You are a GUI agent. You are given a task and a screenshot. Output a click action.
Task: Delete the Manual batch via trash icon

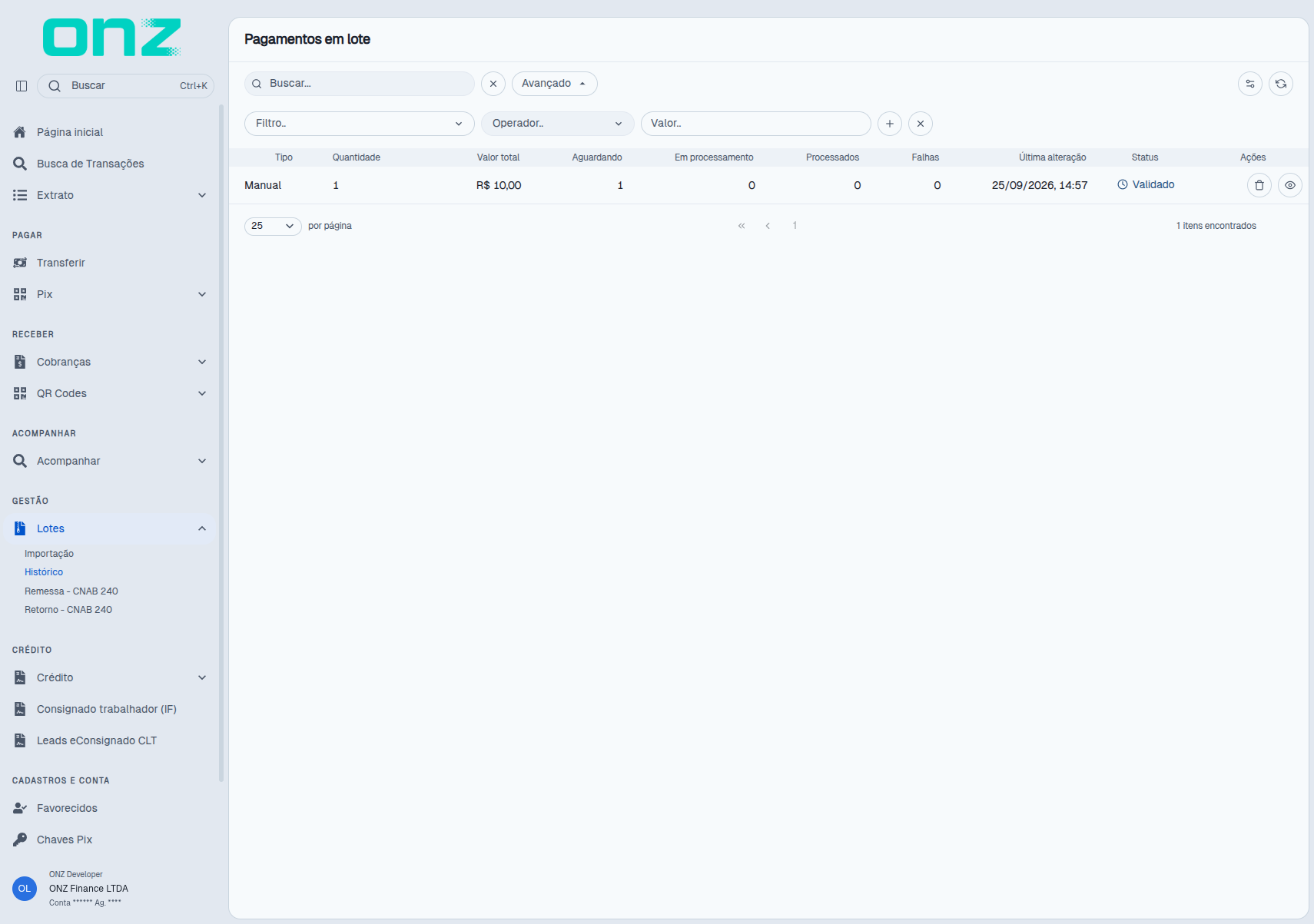[x=1259, y=185]
